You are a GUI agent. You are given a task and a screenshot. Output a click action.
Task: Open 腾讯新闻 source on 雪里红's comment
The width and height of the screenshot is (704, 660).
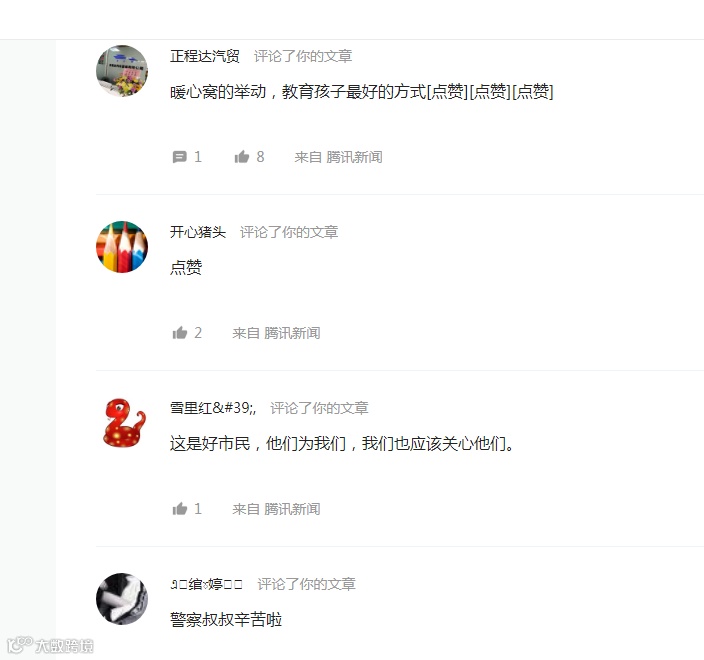click(x=292, y=509)
